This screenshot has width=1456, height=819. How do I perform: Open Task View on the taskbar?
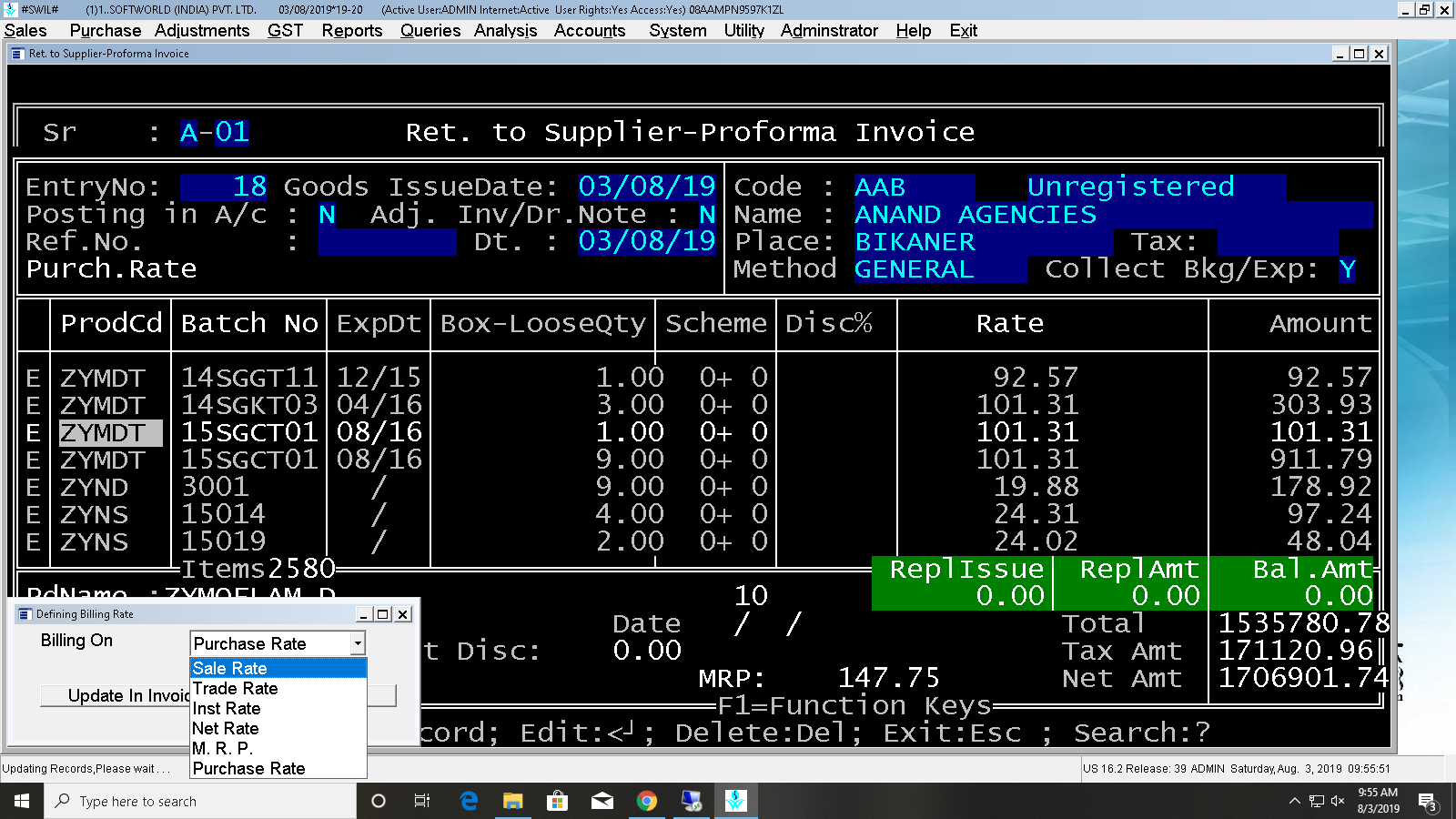coord(422,801)
